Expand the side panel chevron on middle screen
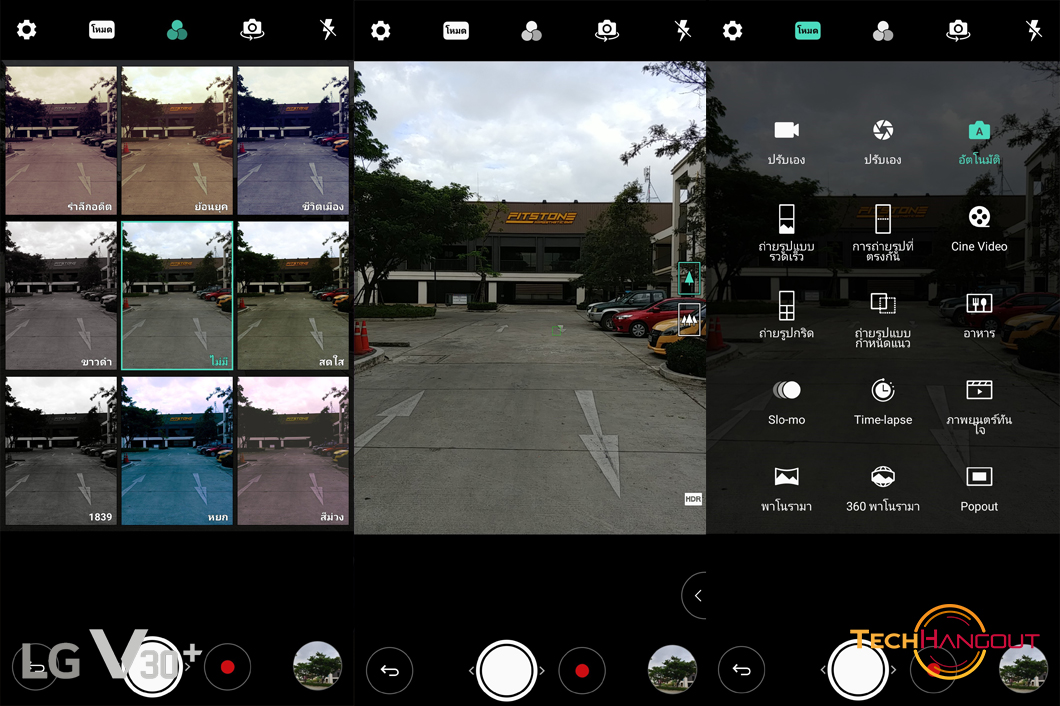This screenshot has width=1060, height=706. click(696, 596)
